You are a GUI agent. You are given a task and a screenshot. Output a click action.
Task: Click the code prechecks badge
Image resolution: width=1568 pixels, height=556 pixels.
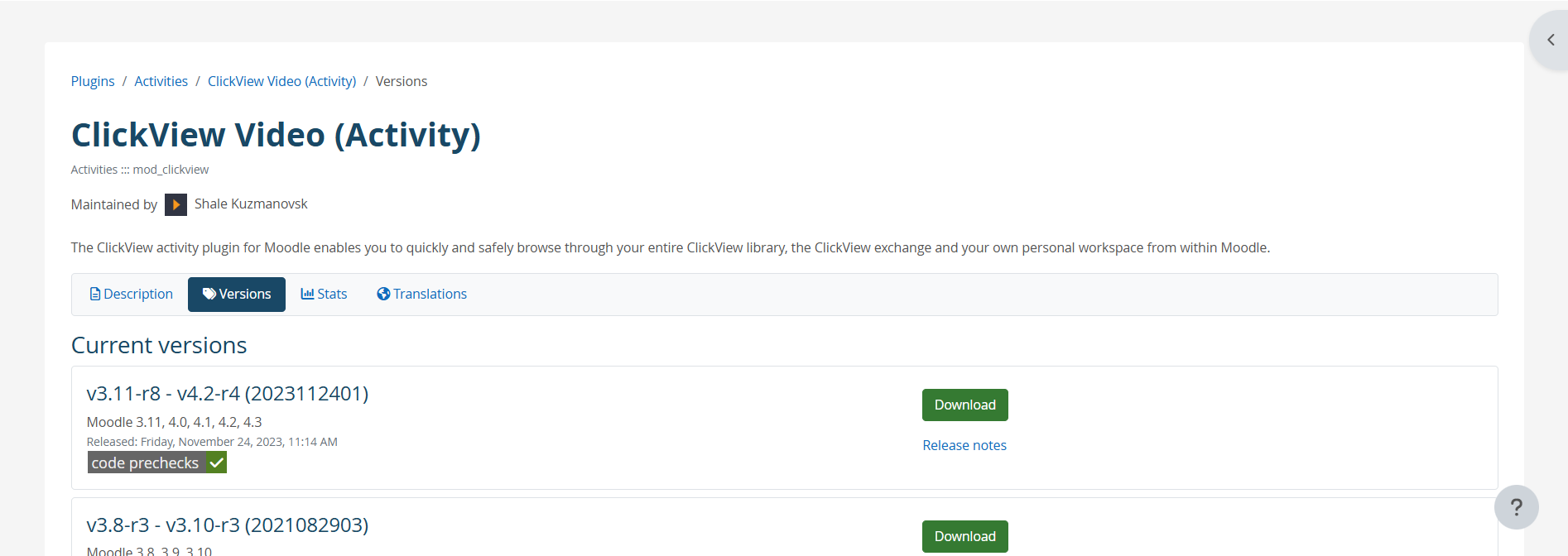157,463
